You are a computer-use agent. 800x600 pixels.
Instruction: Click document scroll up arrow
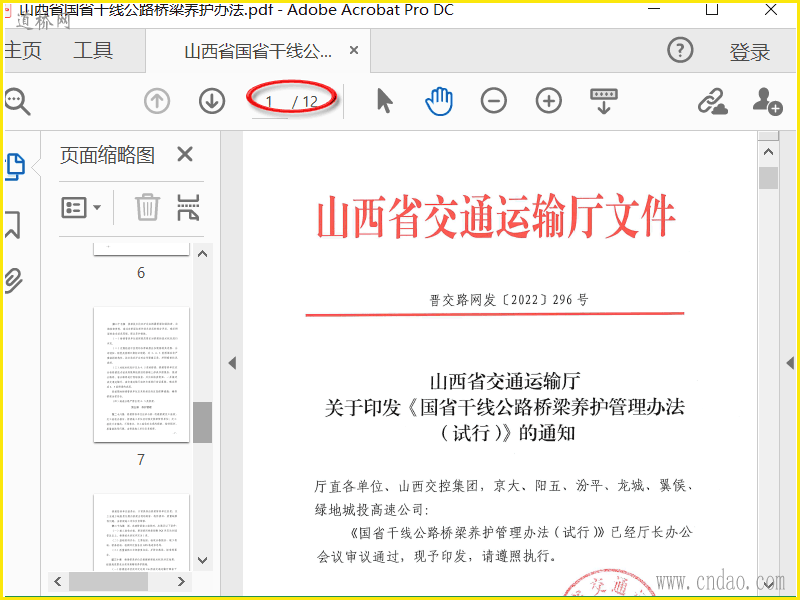(768, 152)
